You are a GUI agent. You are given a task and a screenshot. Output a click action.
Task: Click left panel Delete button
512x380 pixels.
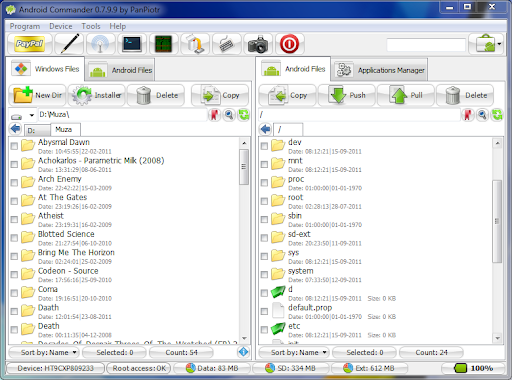click(156, 95)
